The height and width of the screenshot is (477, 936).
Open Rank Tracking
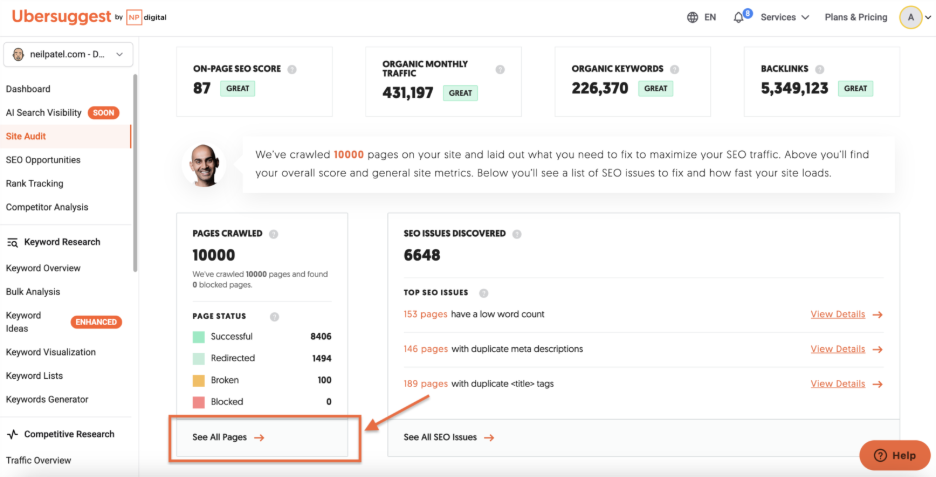(34, 183)
